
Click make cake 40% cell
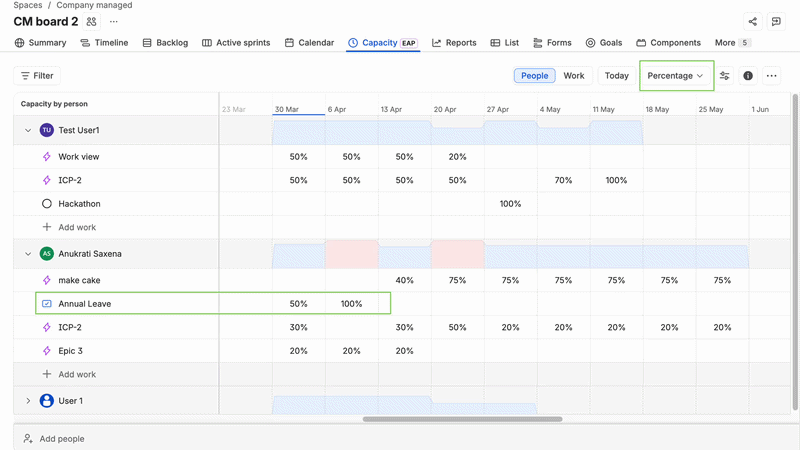click(405, 280)
